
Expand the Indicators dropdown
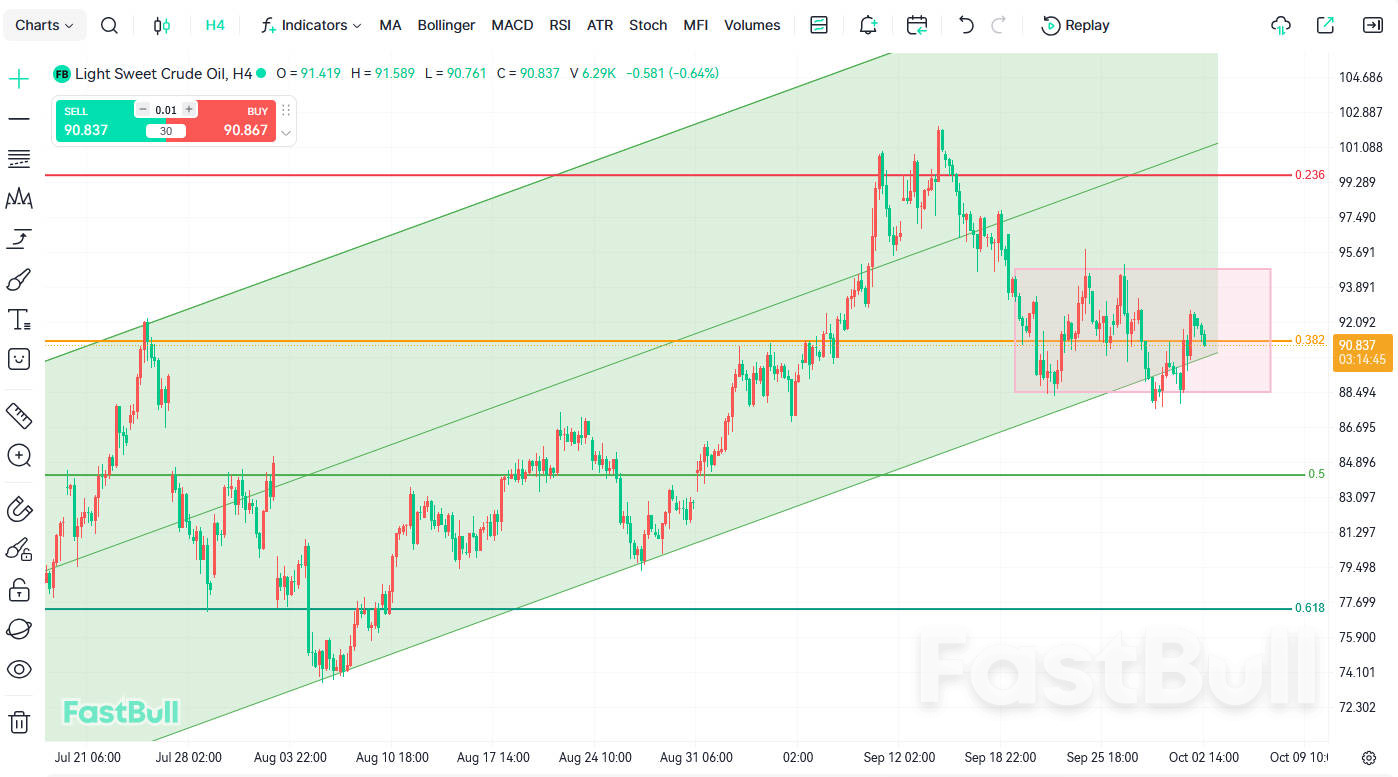pos(311,25)
